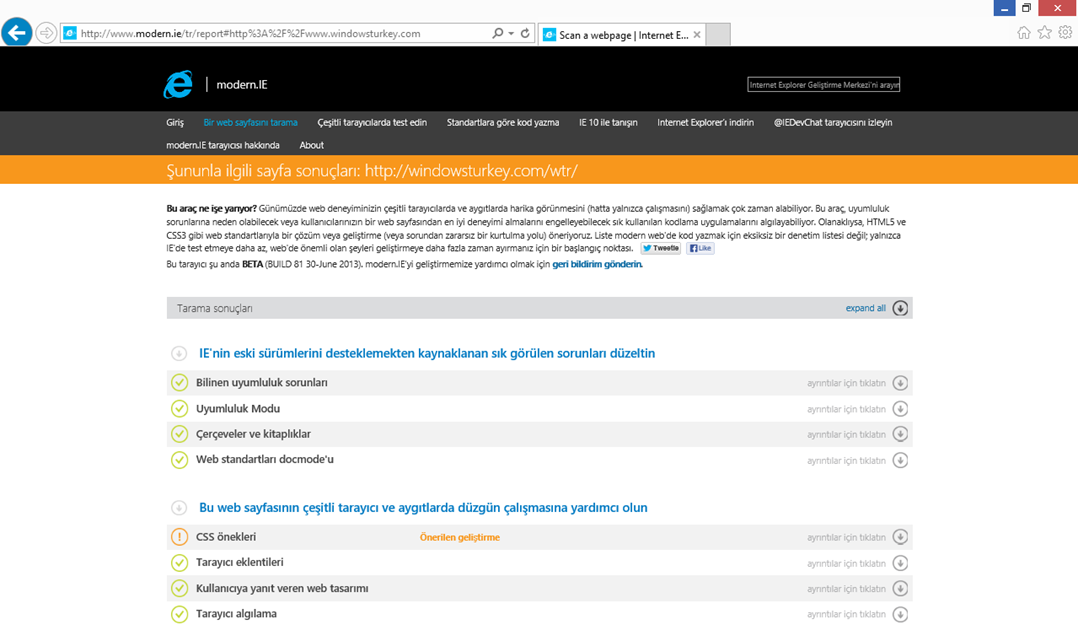Viewport: 1078px width, 641px height.
Task: Click check icon for Web standartları docmode'u
Action: click(x=179, y=459)
